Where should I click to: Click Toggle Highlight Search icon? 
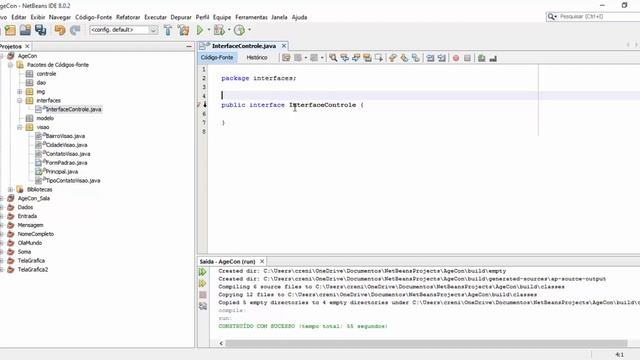(x=367, y=58)
